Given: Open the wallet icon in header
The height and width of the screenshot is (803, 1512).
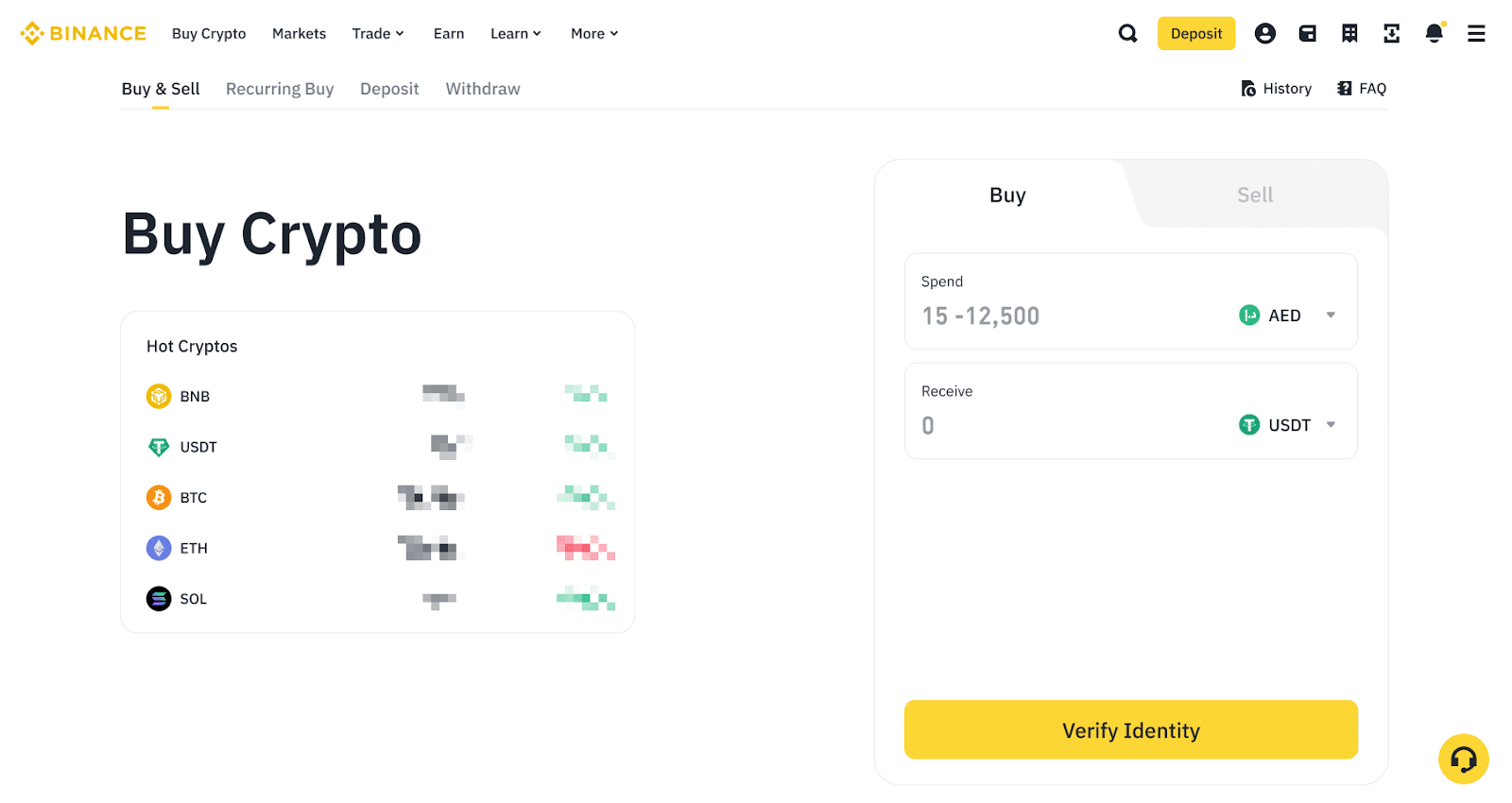Looking at the screenshot, I should [1307, 34].
